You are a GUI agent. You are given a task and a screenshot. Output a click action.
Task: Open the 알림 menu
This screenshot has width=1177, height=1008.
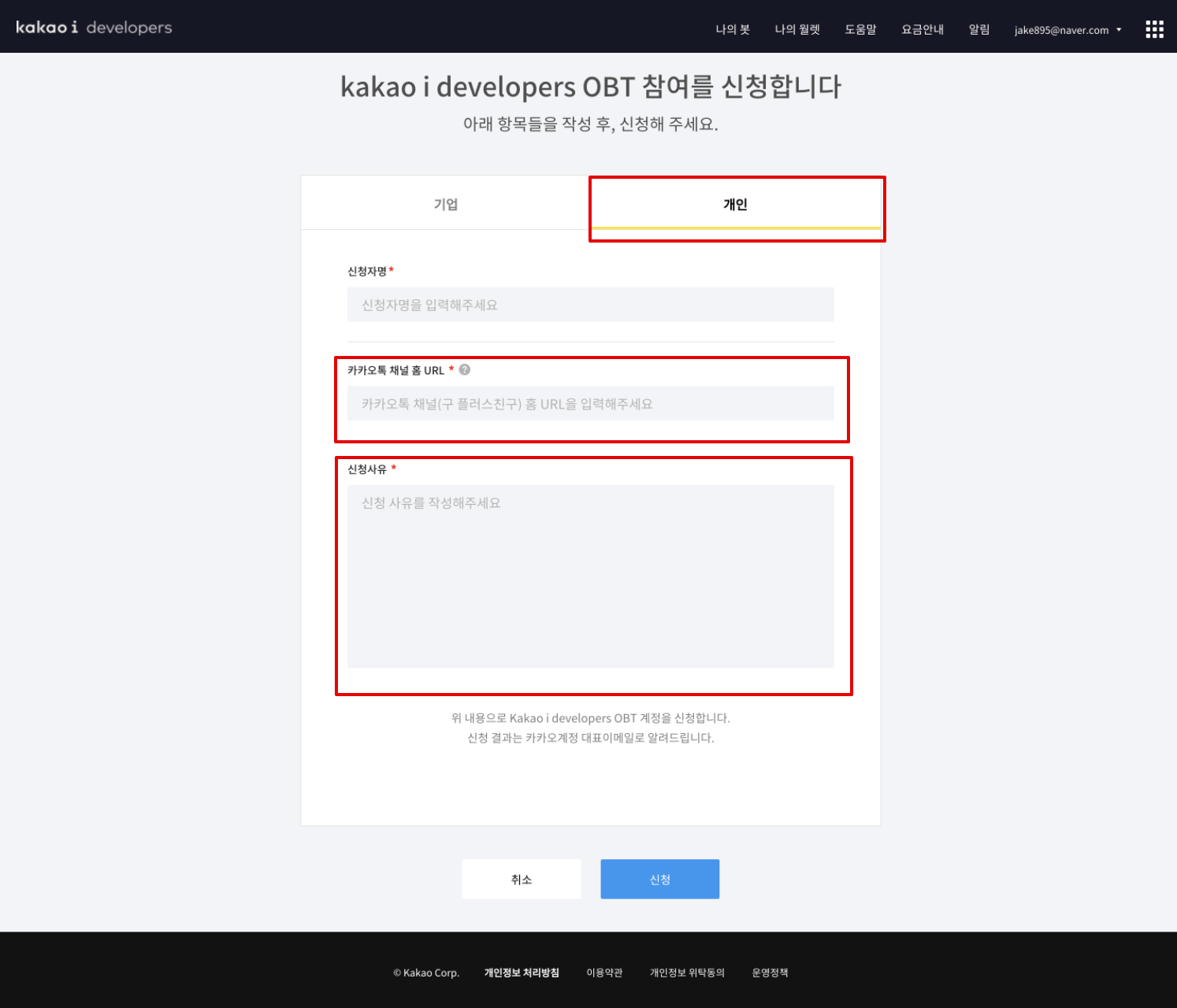pyautogui.click(x=979, y=29)
